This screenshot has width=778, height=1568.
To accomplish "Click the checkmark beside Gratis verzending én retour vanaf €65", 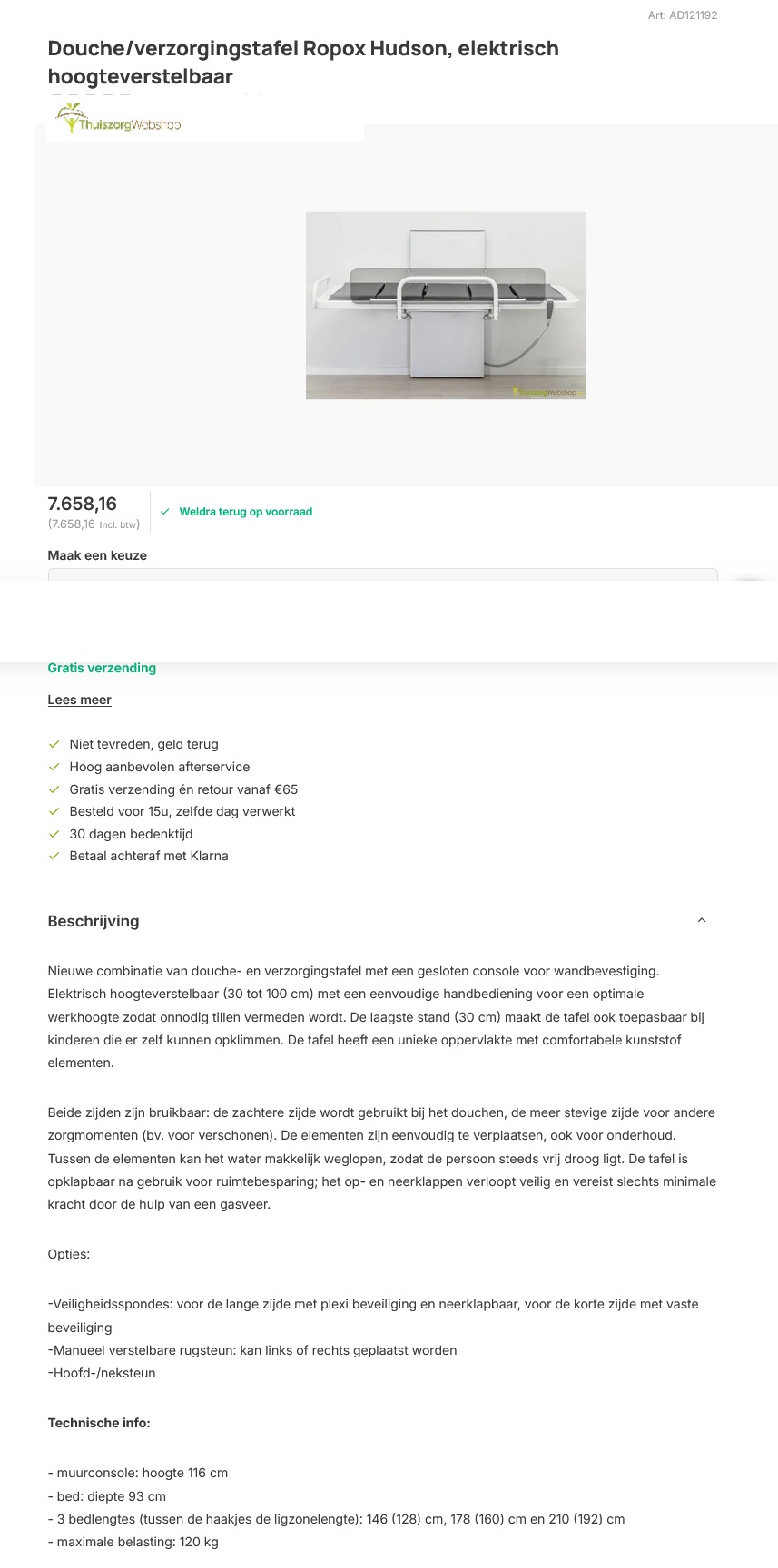I will (54, 789).
